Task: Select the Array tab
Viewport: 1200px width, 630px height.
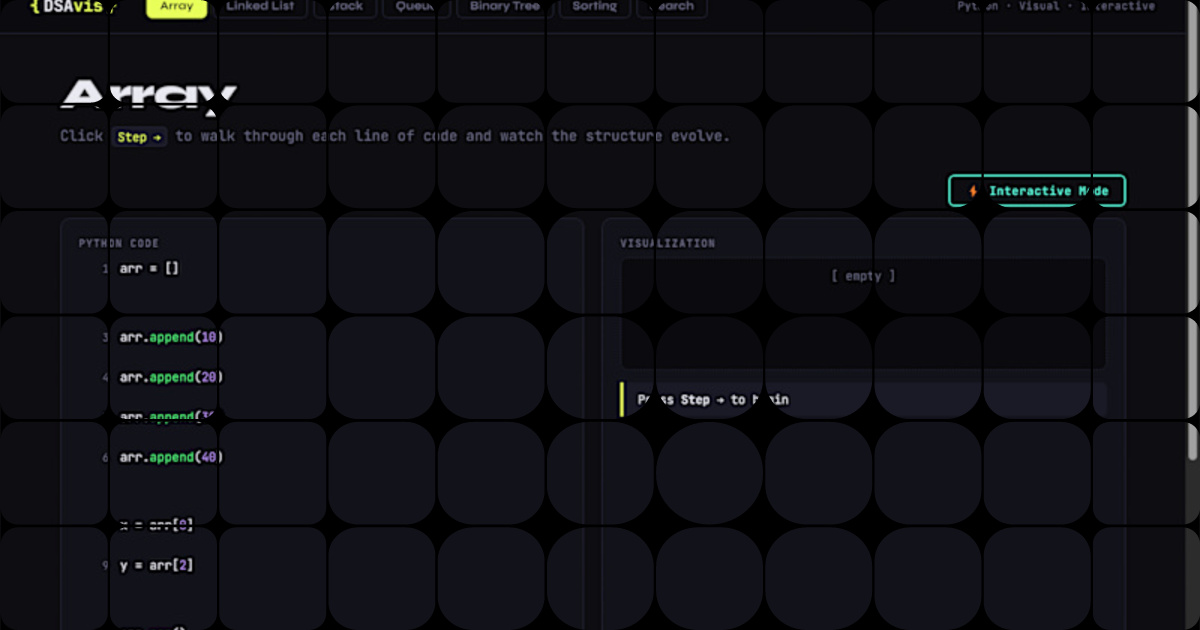Action: pyautogui.click(x=177, y=7)
